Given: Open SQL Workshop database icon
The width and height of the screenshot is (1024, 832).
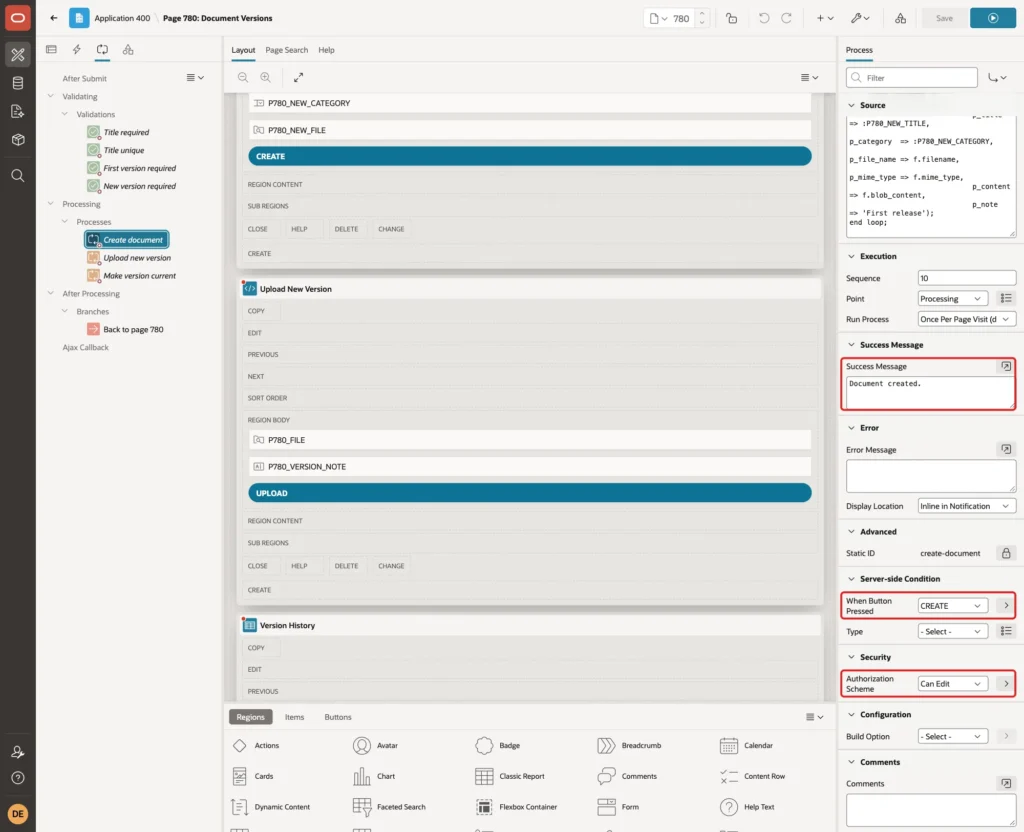Looking at the screenshot, I should click(18, 83).
